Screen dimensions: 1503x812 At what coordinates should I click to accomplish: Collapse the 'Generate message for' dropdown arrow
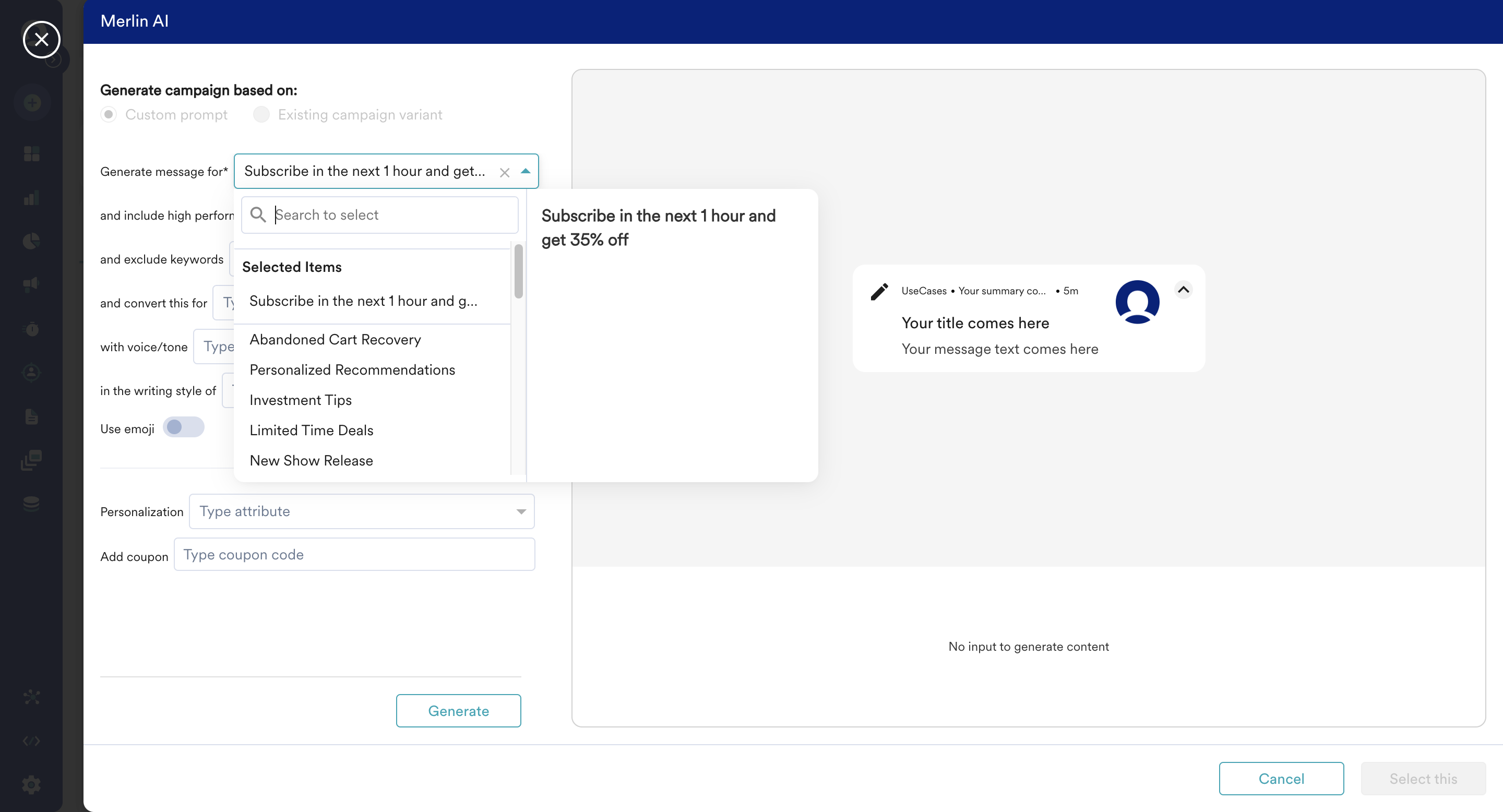click(x=525, y=171)
